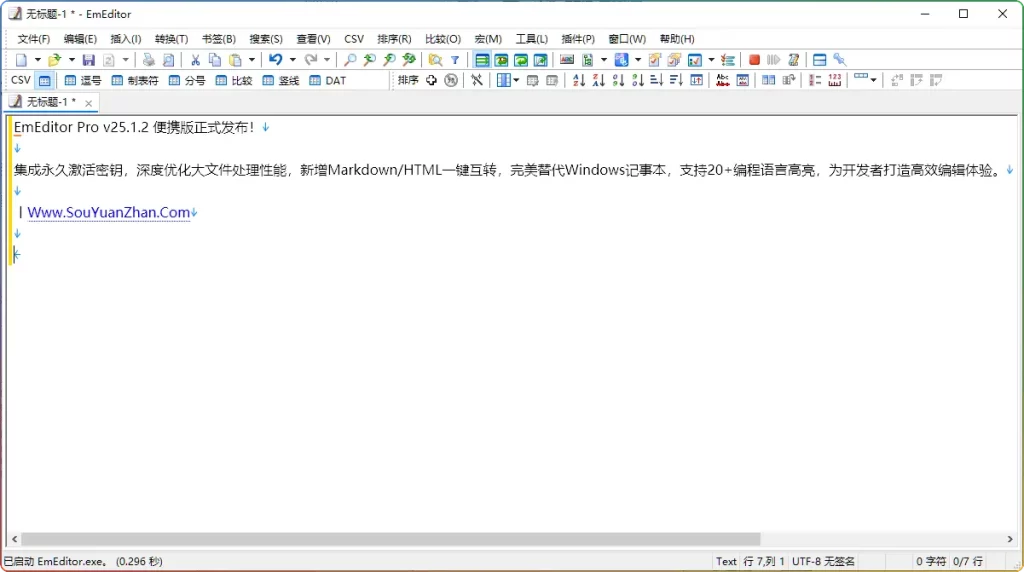
Task: Toggle DAT separated mode
Action: point(328,81)
